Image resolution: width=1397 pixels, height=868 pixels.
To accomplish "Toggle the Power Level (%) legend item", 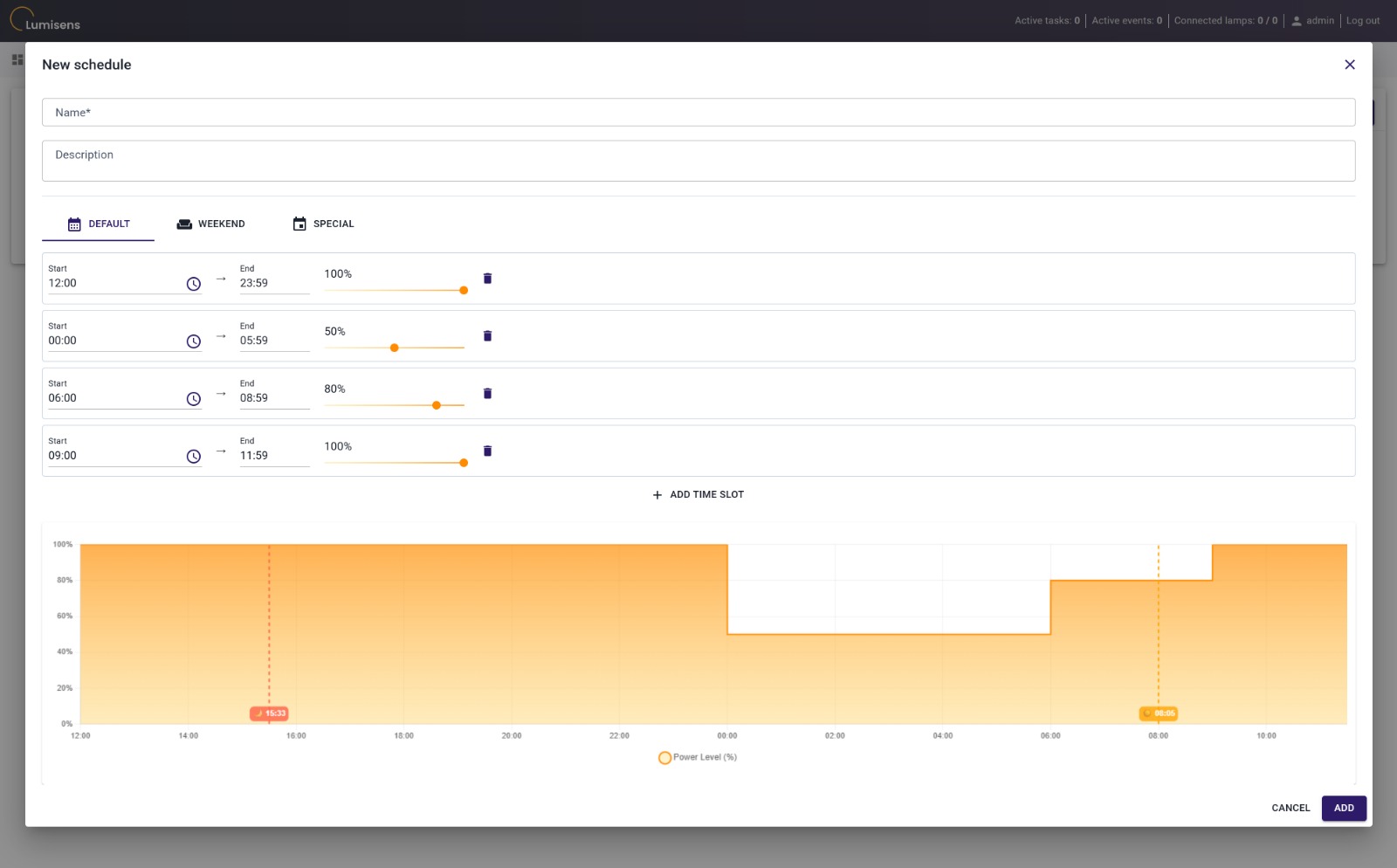I will click(698, 758).
